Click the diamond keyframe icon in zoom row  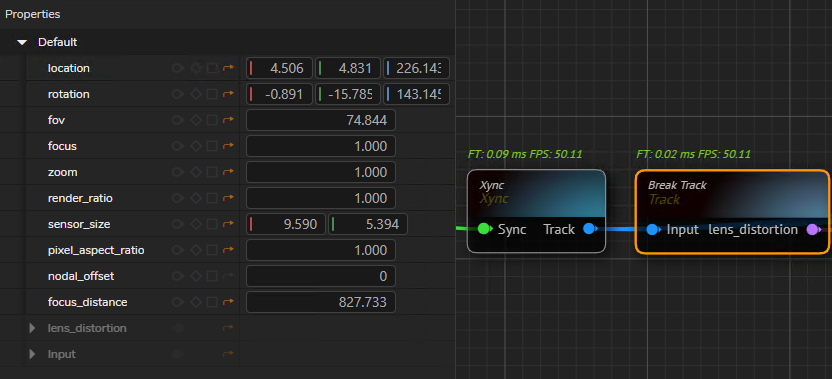[x=196, y=172]
